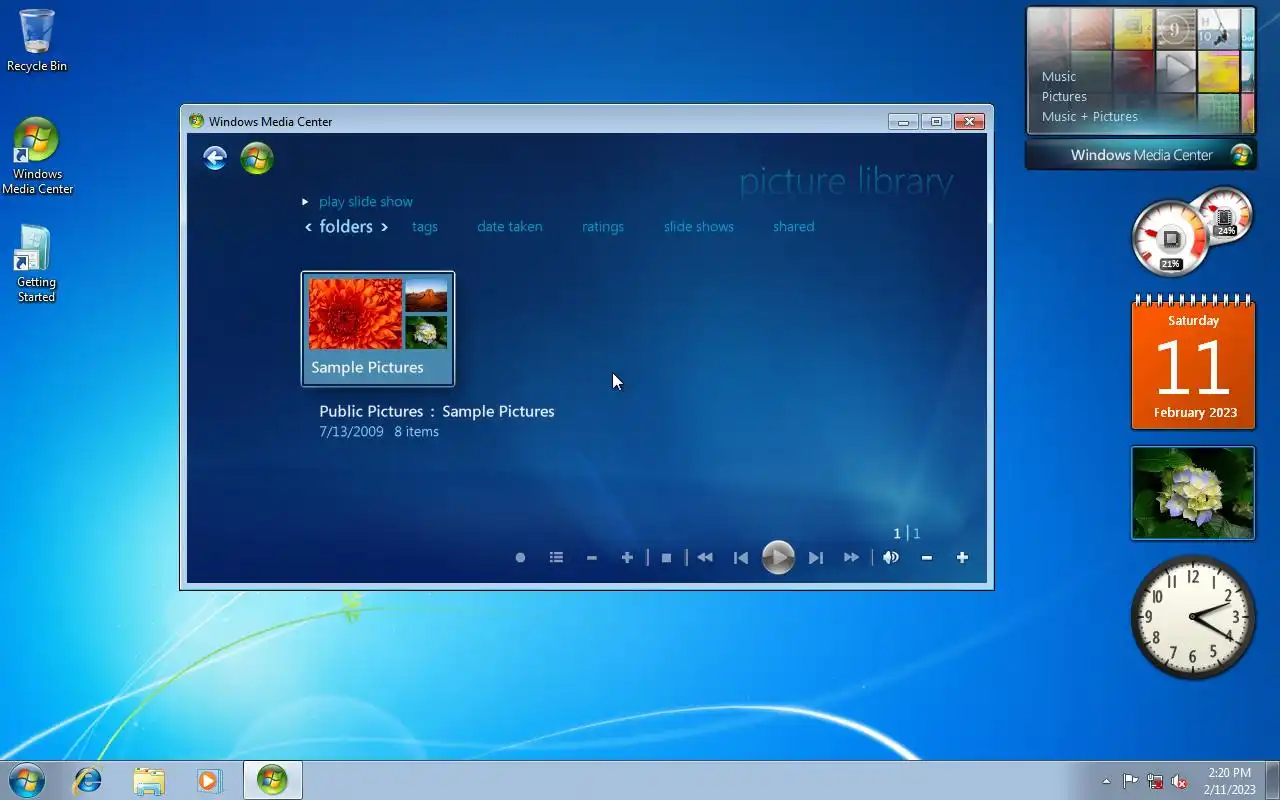Switch to date taken view
Image resolution: width=1280 pixels, height=800 pixels.
tap(510, 227)
